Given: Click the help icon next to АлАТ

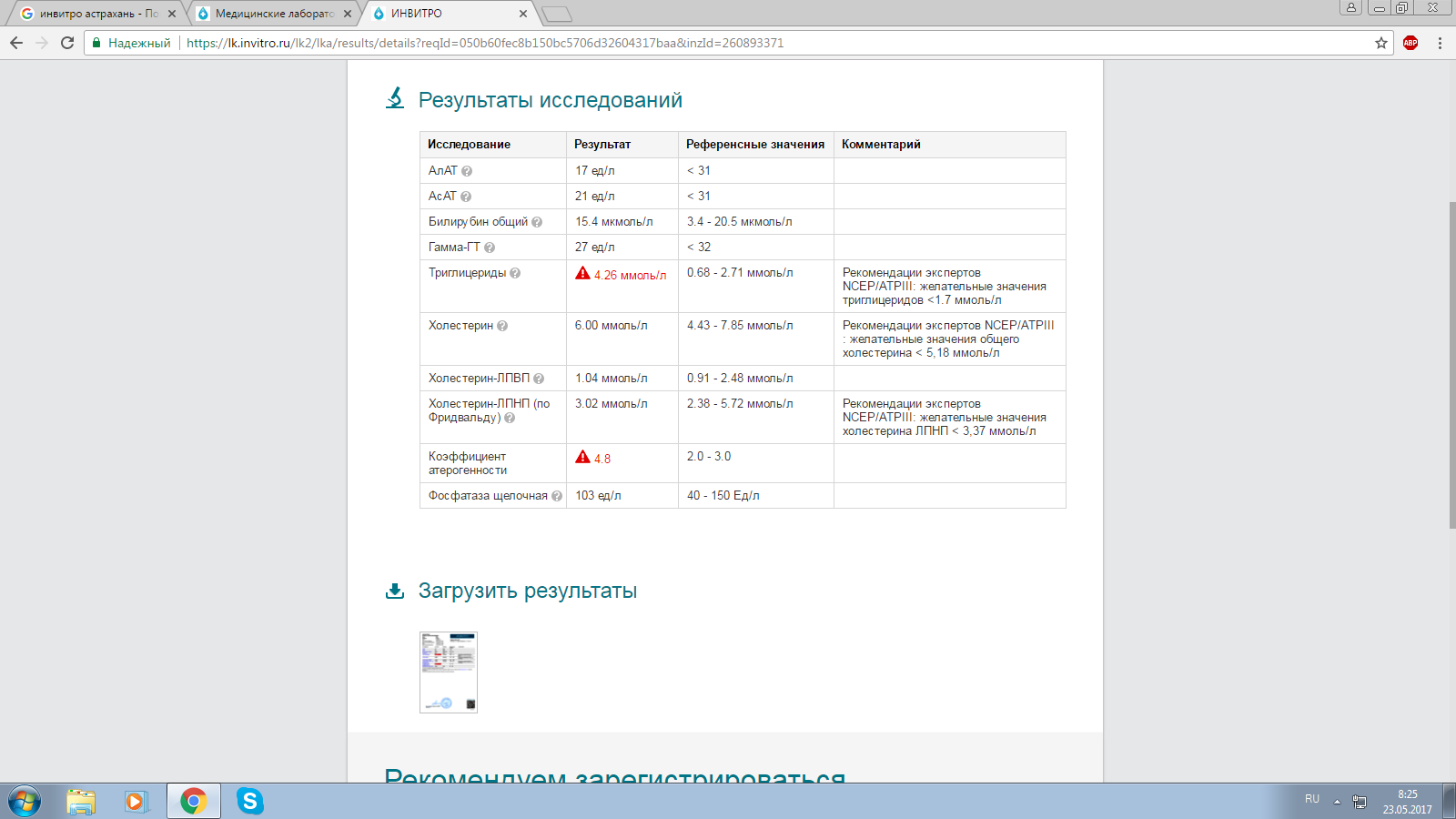Looking at the screenshot, I should tap(467, 171).
